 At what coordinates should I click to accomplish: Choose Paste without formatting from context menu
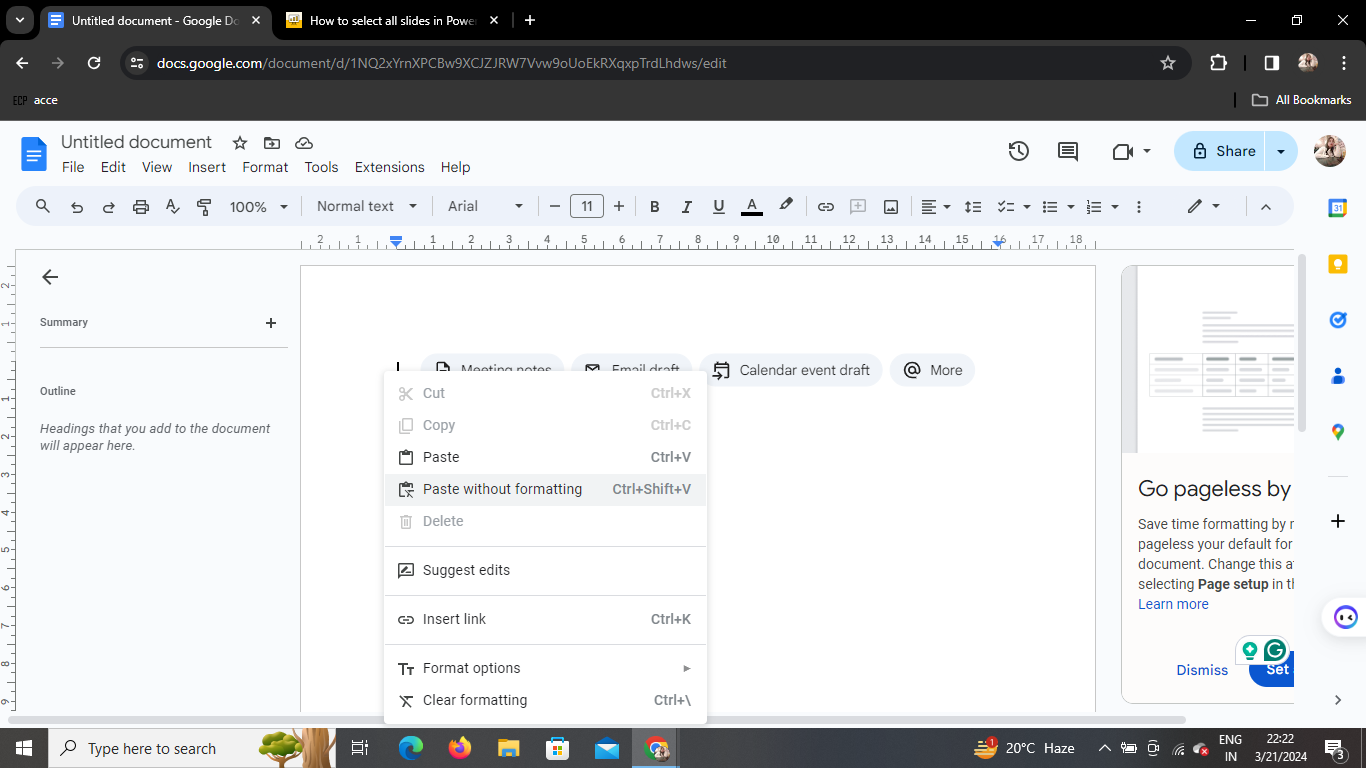502,489
